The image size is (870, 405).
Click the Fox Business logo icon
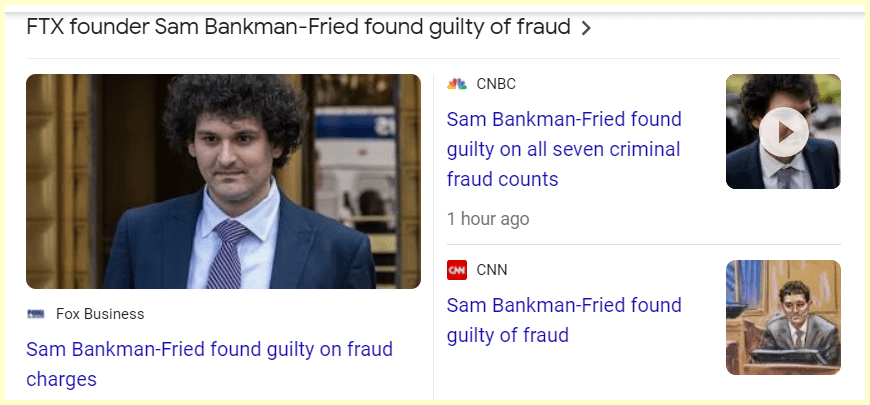click(36, 314)
